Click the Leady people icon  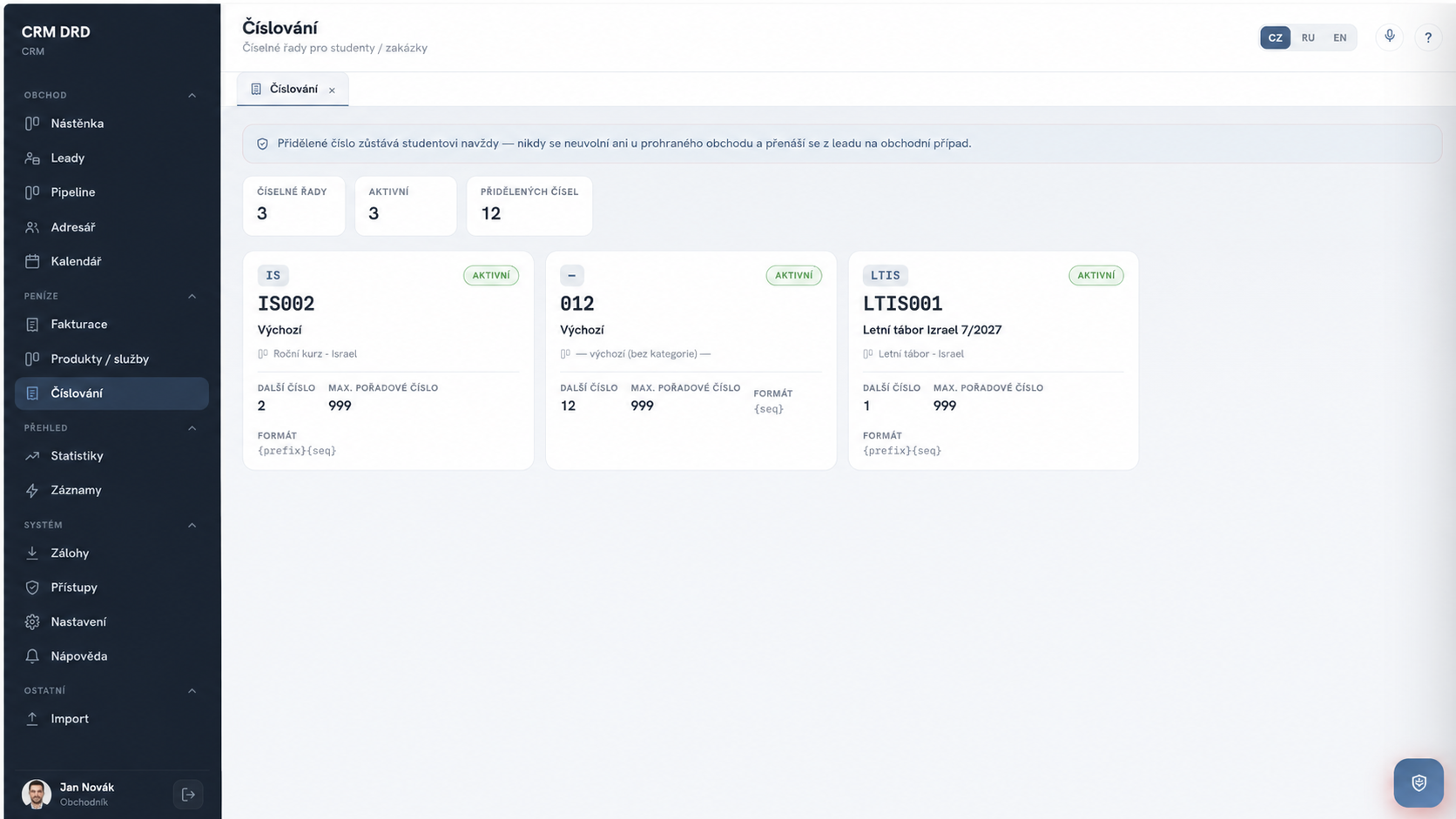click(x=32, y=158)
